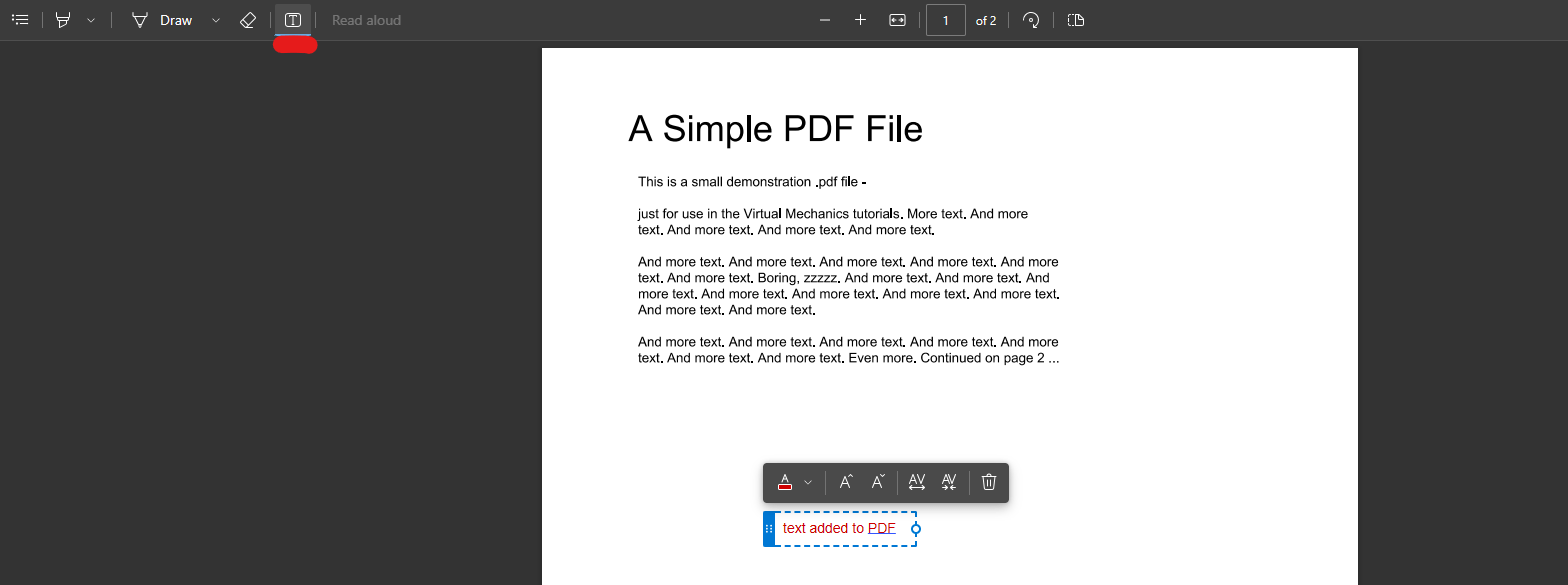Increase text spacing in the text toolbar

click(x=917, y=482)
